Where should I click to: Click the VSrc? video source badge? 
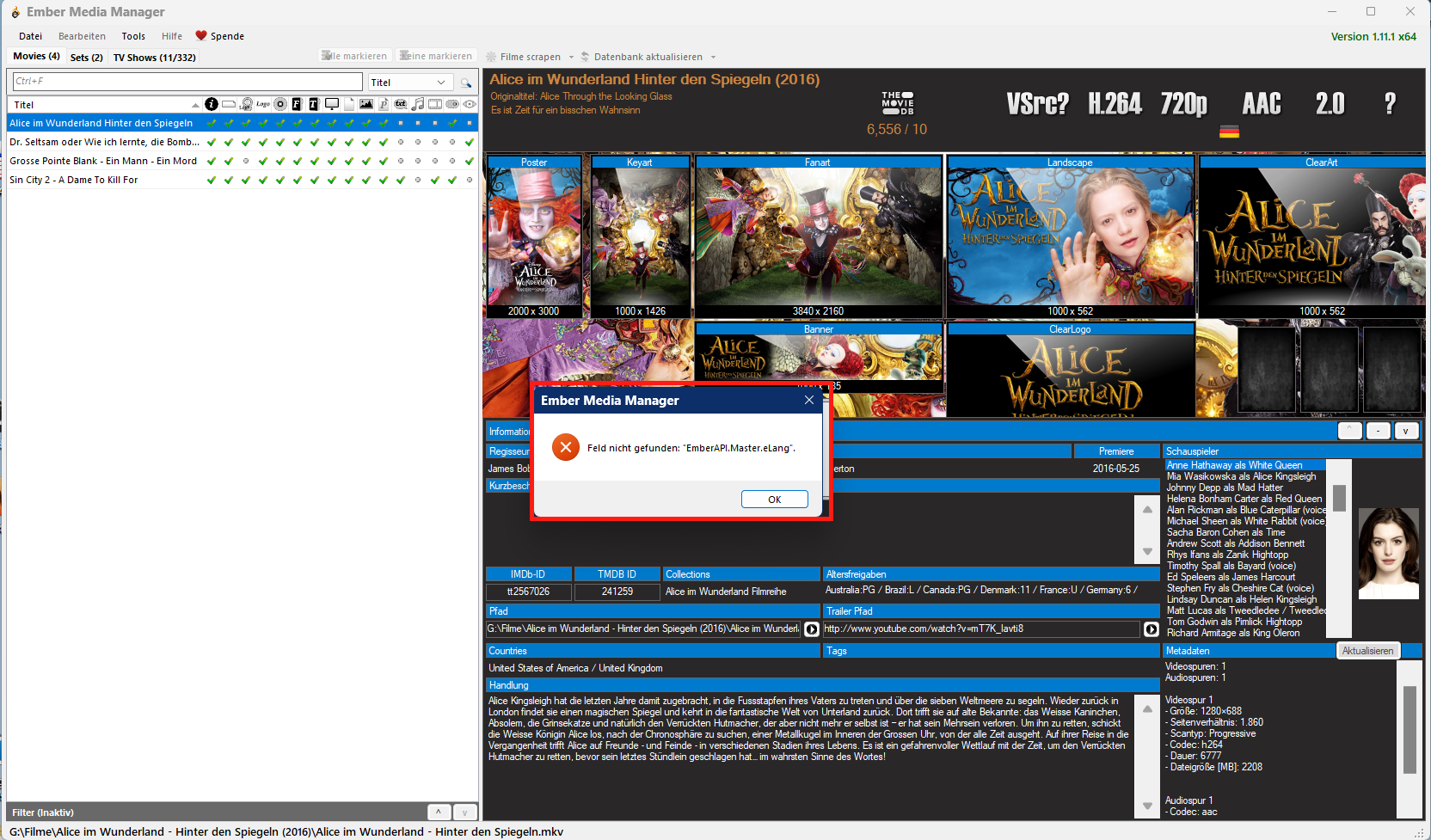pos(1038,104)
